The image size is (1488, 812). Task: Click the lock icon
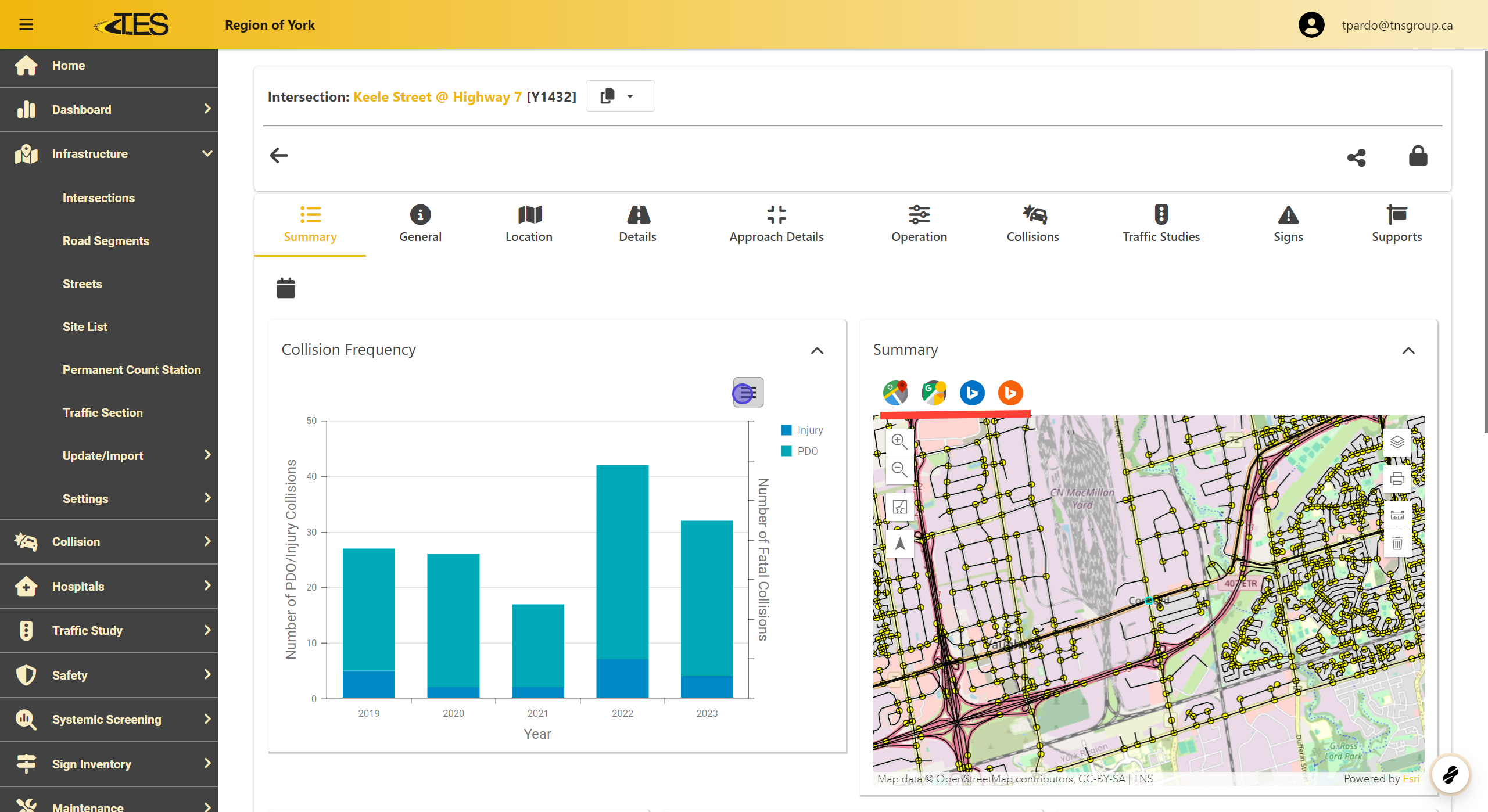(x=1418, y=156)
